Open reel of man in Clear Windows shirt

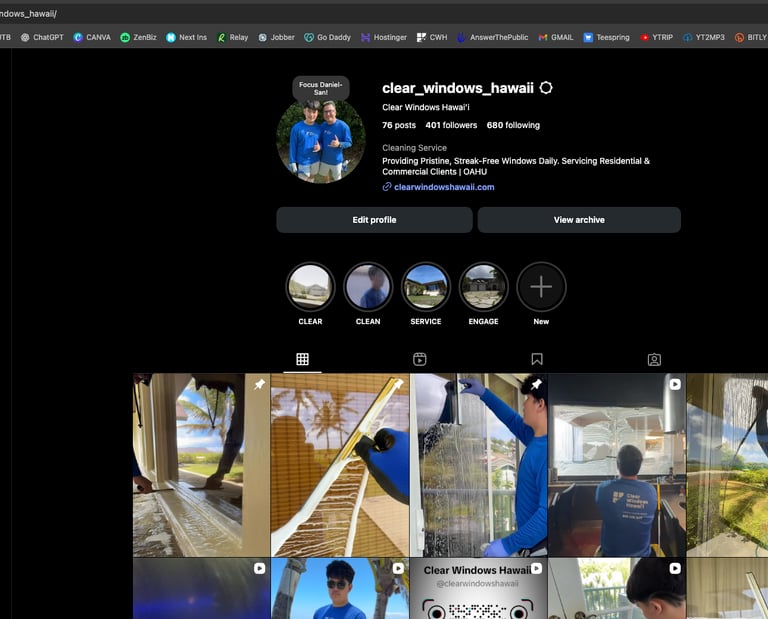pos(617,465)
